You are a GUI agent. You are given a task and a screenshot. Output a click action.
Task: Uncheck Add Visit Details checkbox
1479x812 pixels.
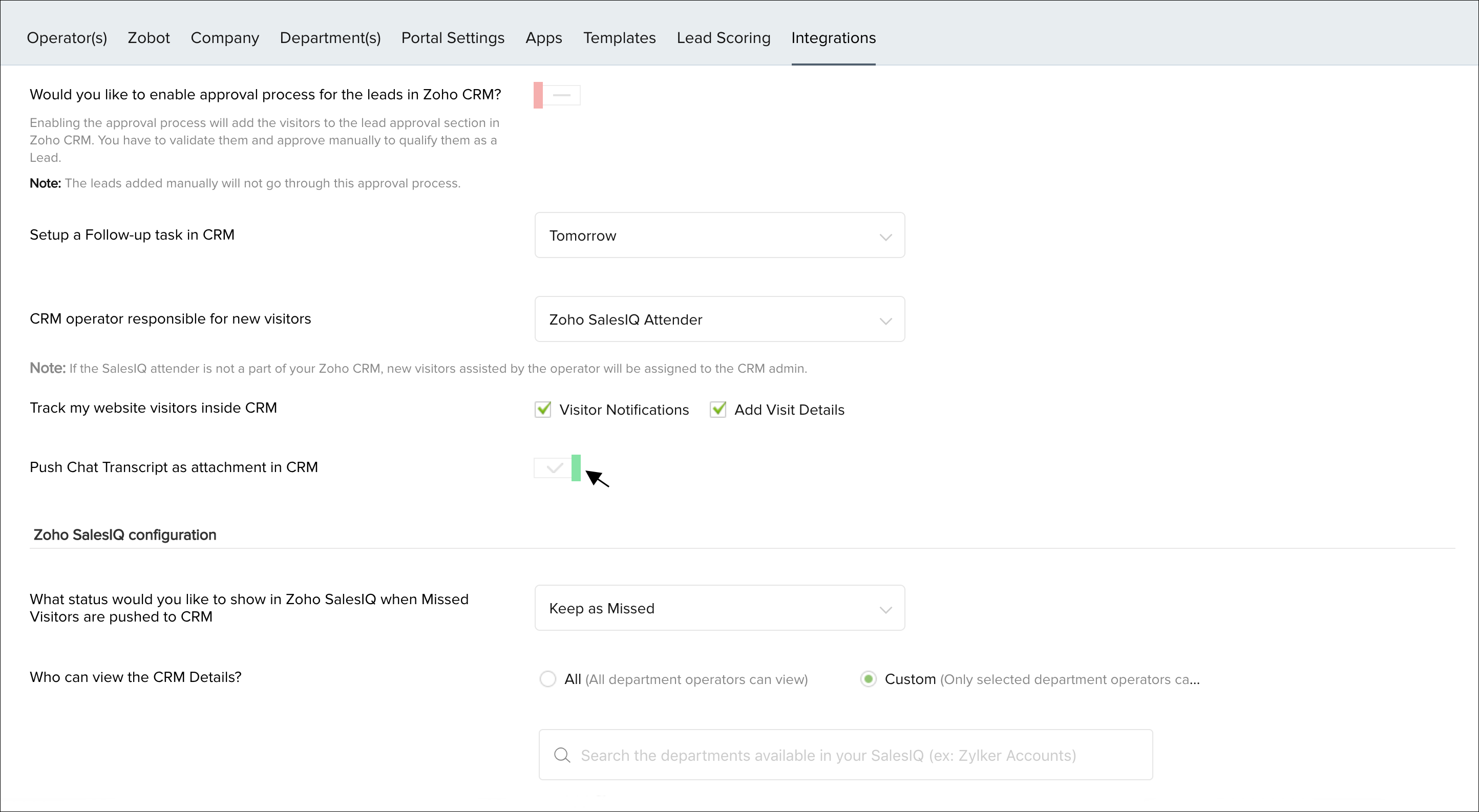[x=717, y=409]
